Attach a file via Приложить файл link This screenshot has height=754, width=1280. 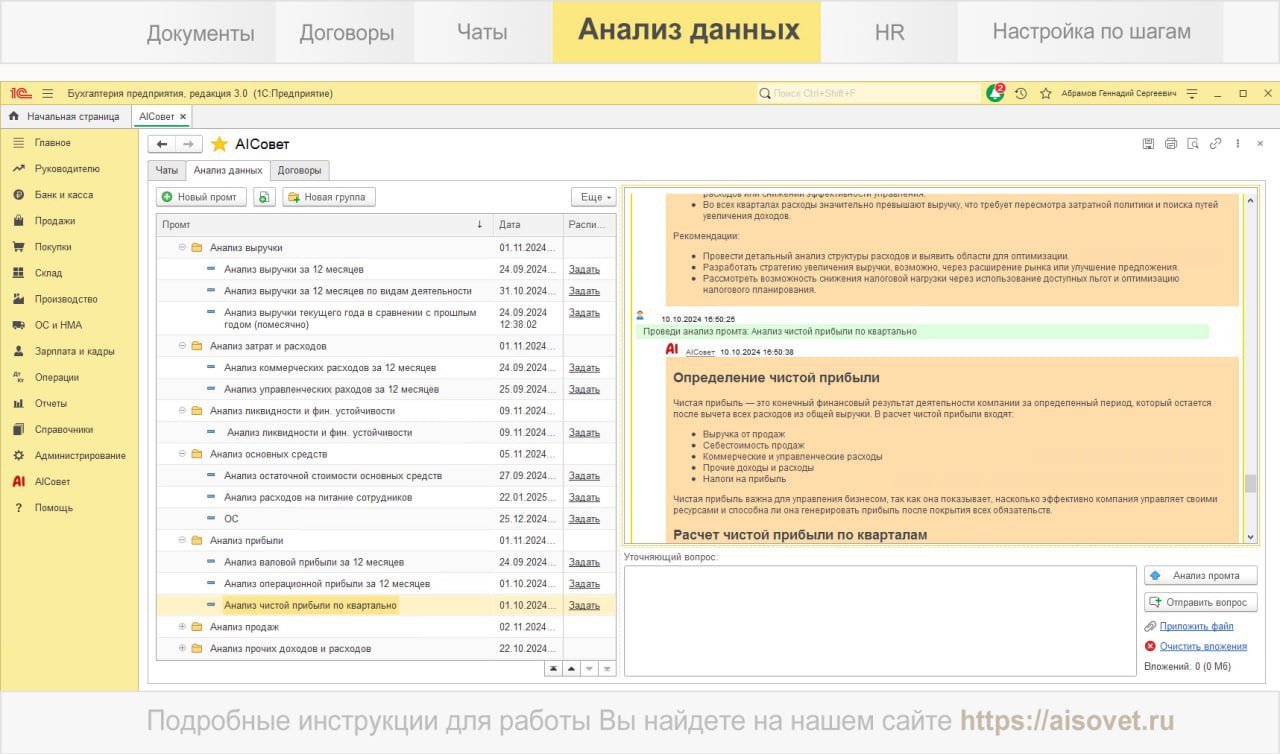click(1197, 626)
